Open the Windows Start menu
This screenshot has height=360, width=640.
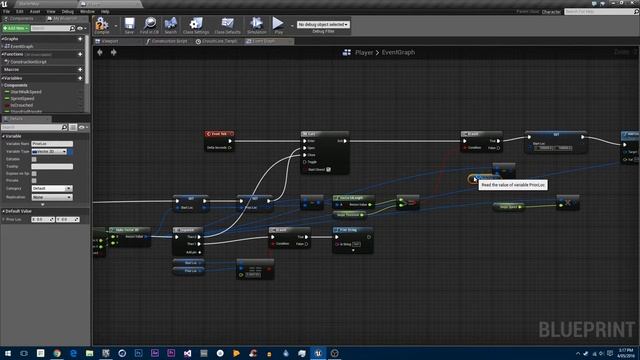tap(8, 353)
